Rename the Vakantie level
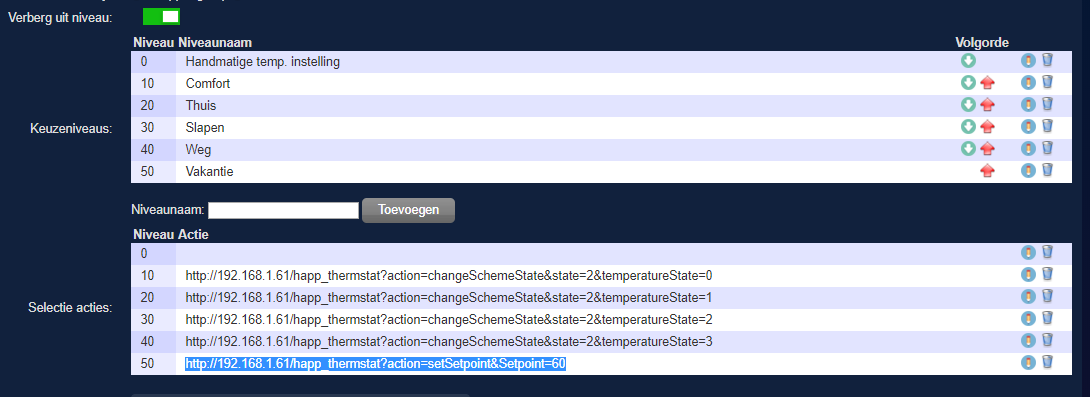The image size is (1090, 397). [x=1028, y=171]
